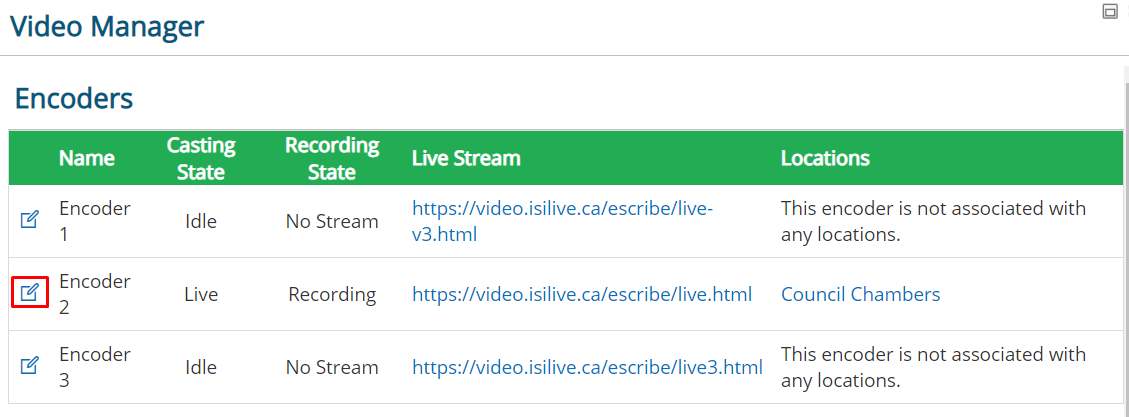Click the Name column header

(86, 158)
